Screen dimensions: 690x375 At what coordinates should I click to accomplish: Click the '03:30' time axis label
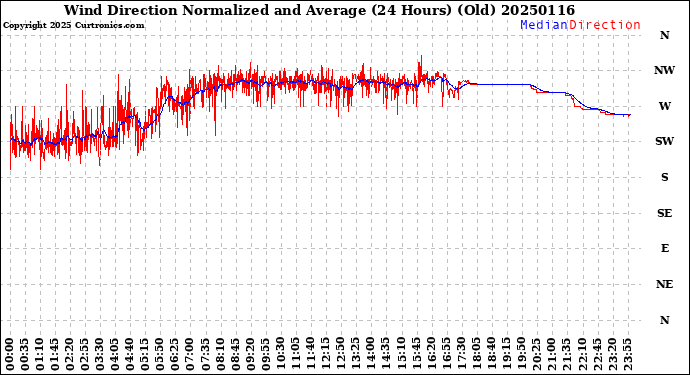99,354
